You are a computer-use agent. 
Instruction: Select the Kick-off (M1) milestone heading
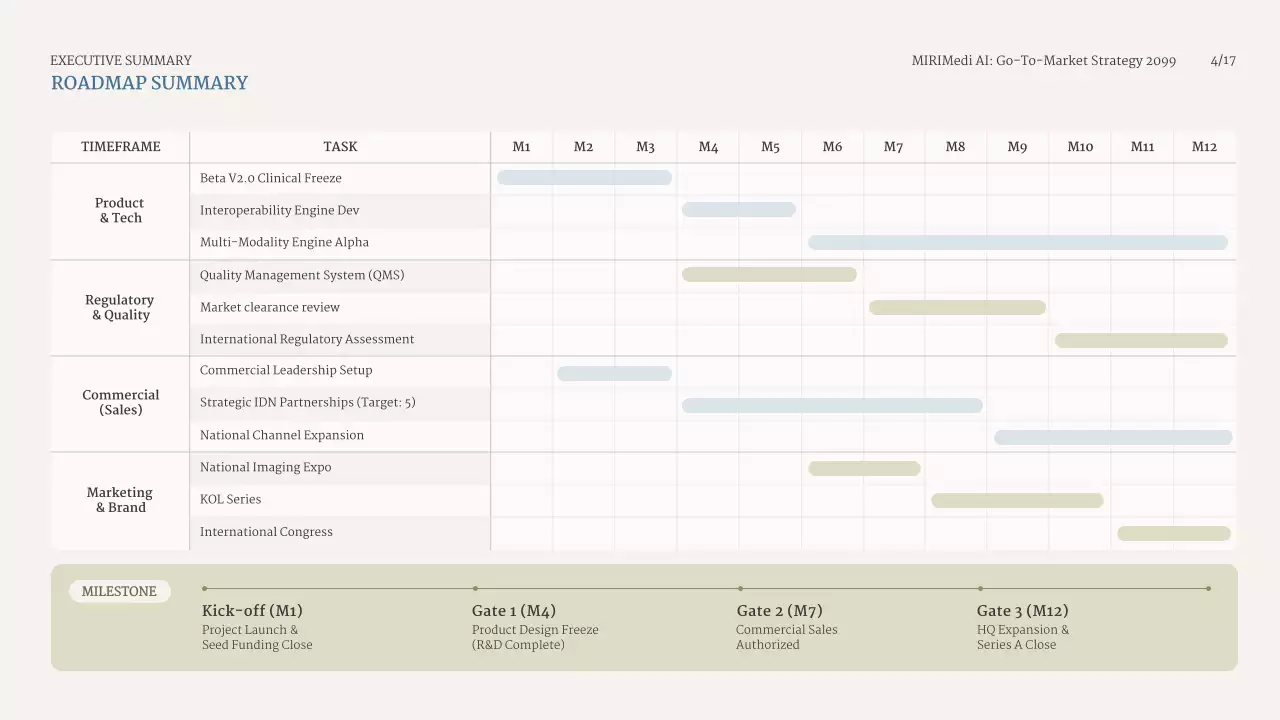click(252, 611)
